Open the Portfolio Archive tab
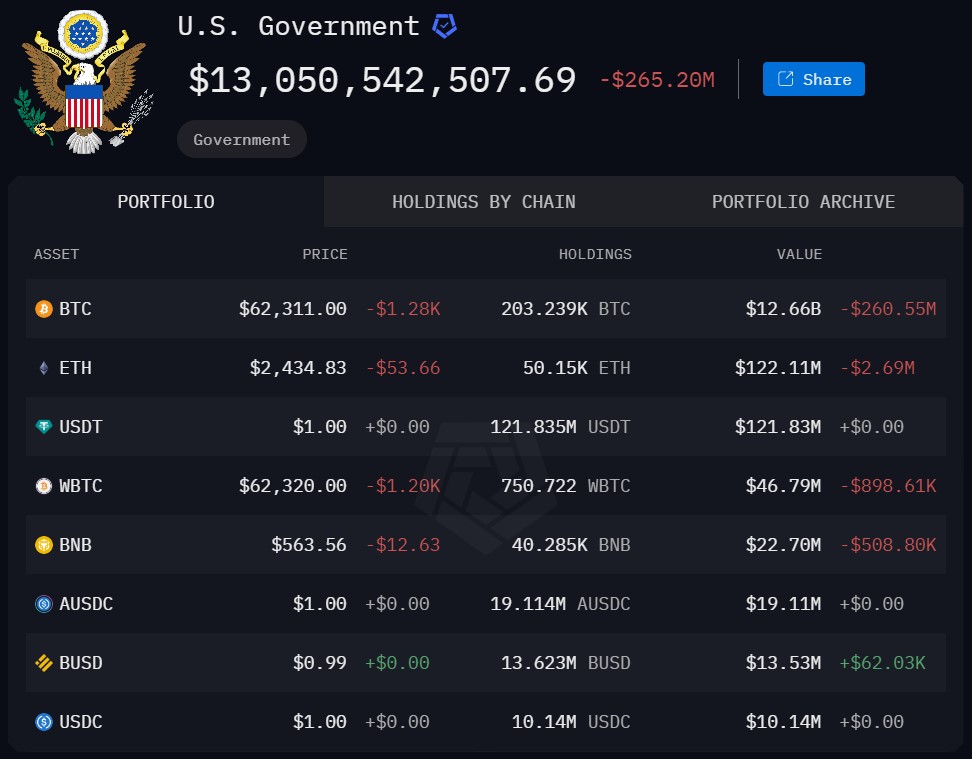 [x=803, y=202]
